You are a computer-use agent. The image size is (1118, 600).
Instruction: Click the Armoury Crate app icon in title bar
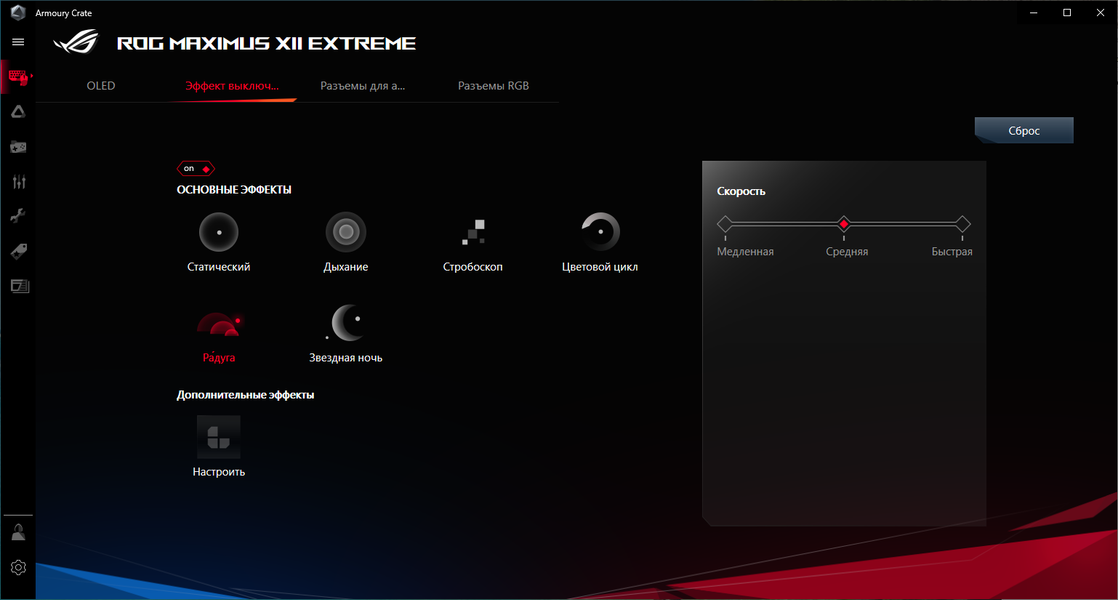pos(18,12)
